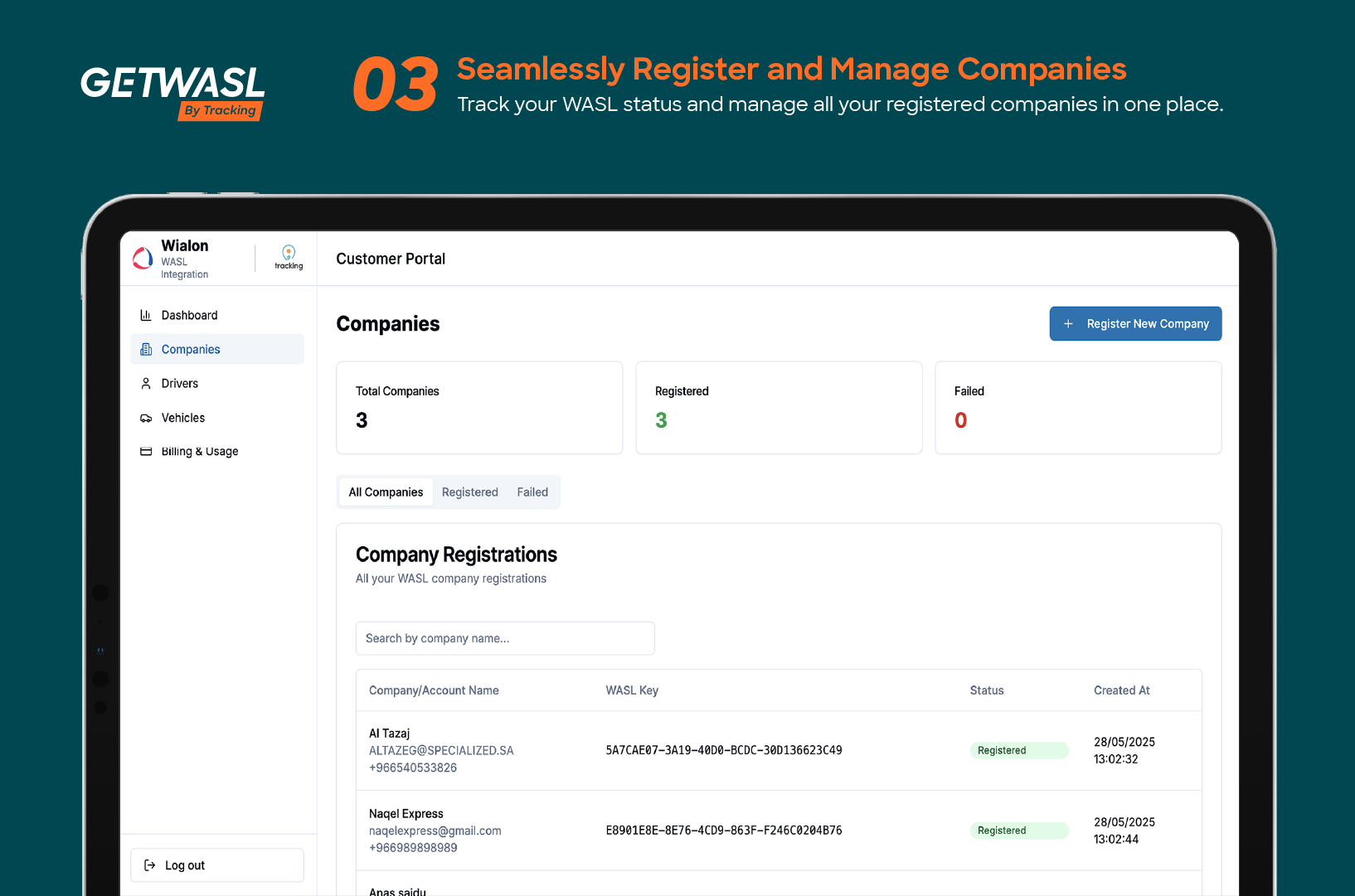The image size is (1355, 896).
Task: Open the Vehicles page
Action: click(217, 418)
